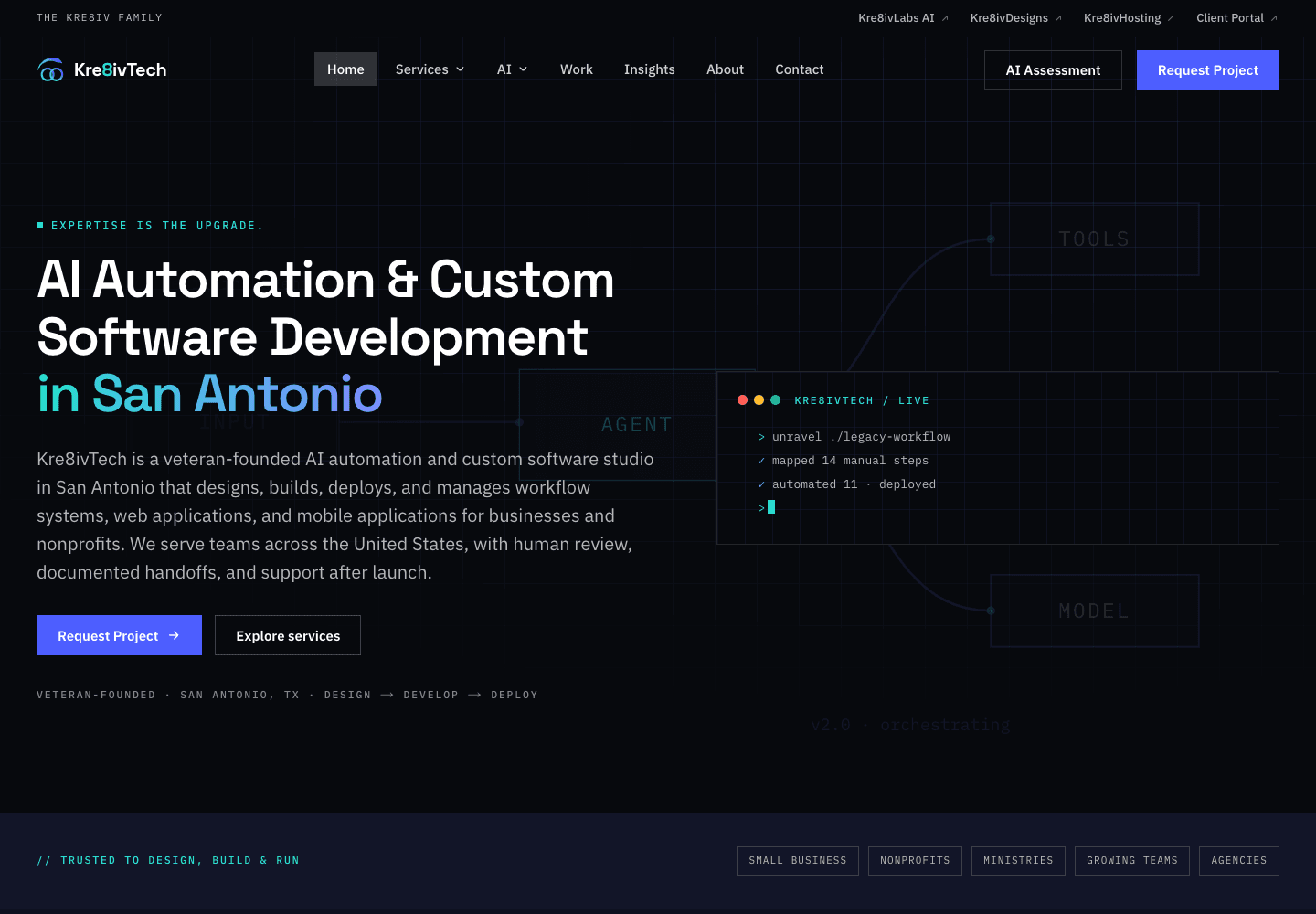This screenshot has height=914, width=1316.
Task: Click the Kre8ivTech infinity logo icon
Action: pyautogui.click(x=51, y=69)
